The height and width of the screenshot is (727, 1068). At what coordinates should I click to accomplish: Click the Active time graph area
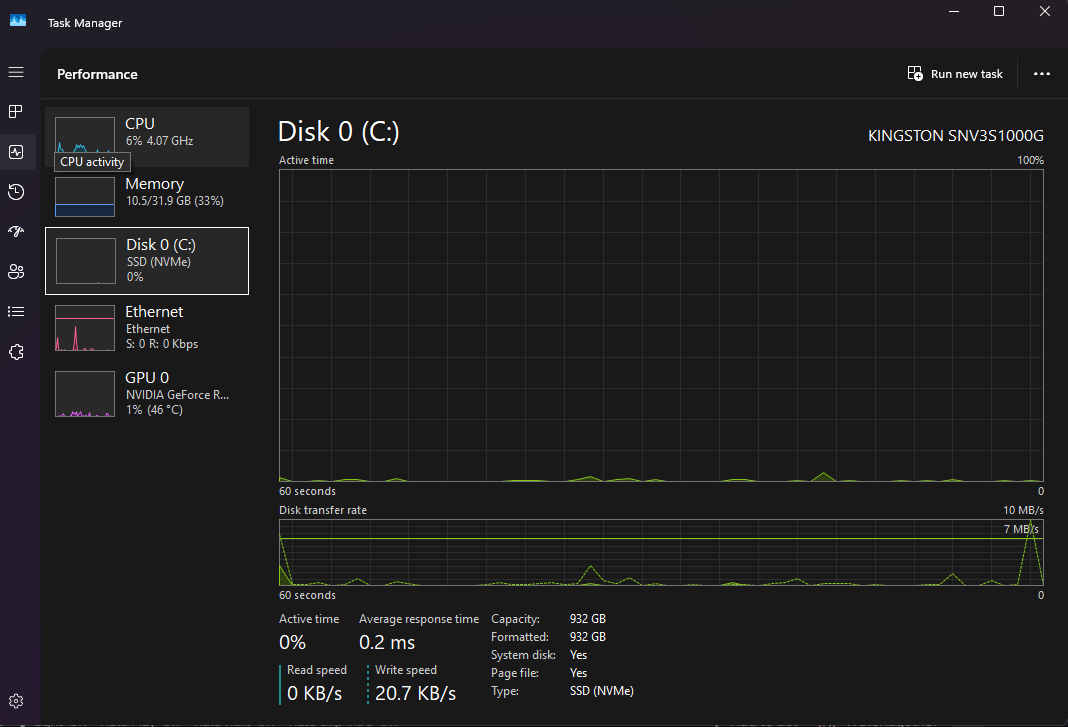661,326
